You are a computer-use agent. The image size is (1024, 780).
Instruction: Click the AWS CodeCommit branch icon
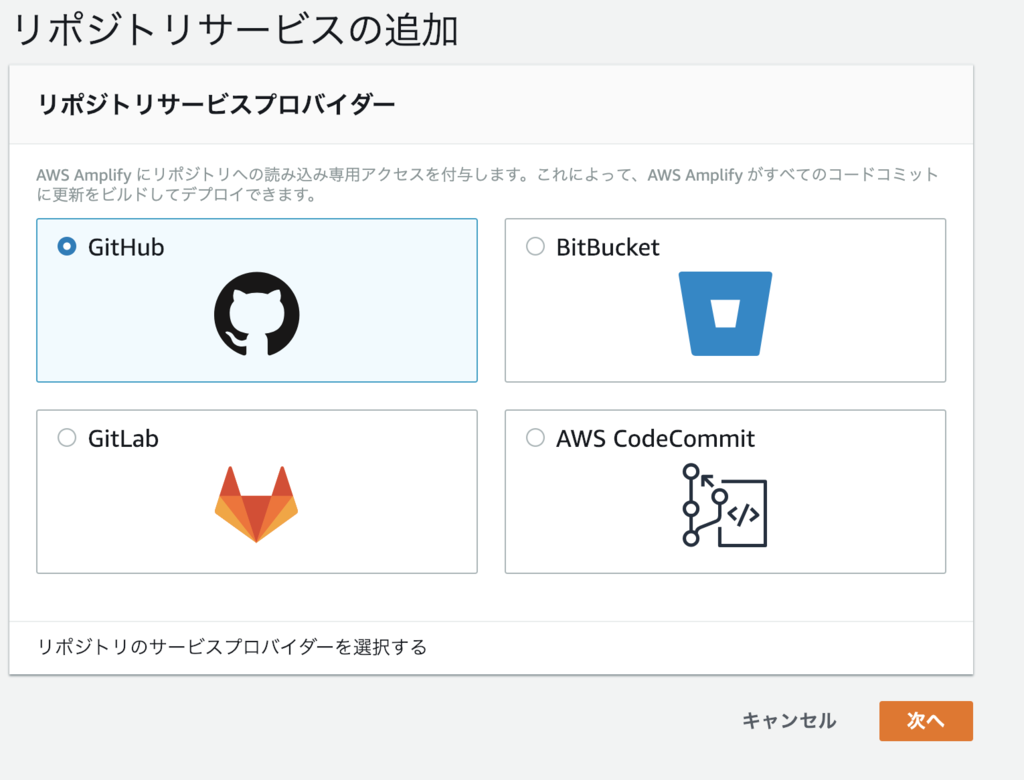[x=724, y=506]
